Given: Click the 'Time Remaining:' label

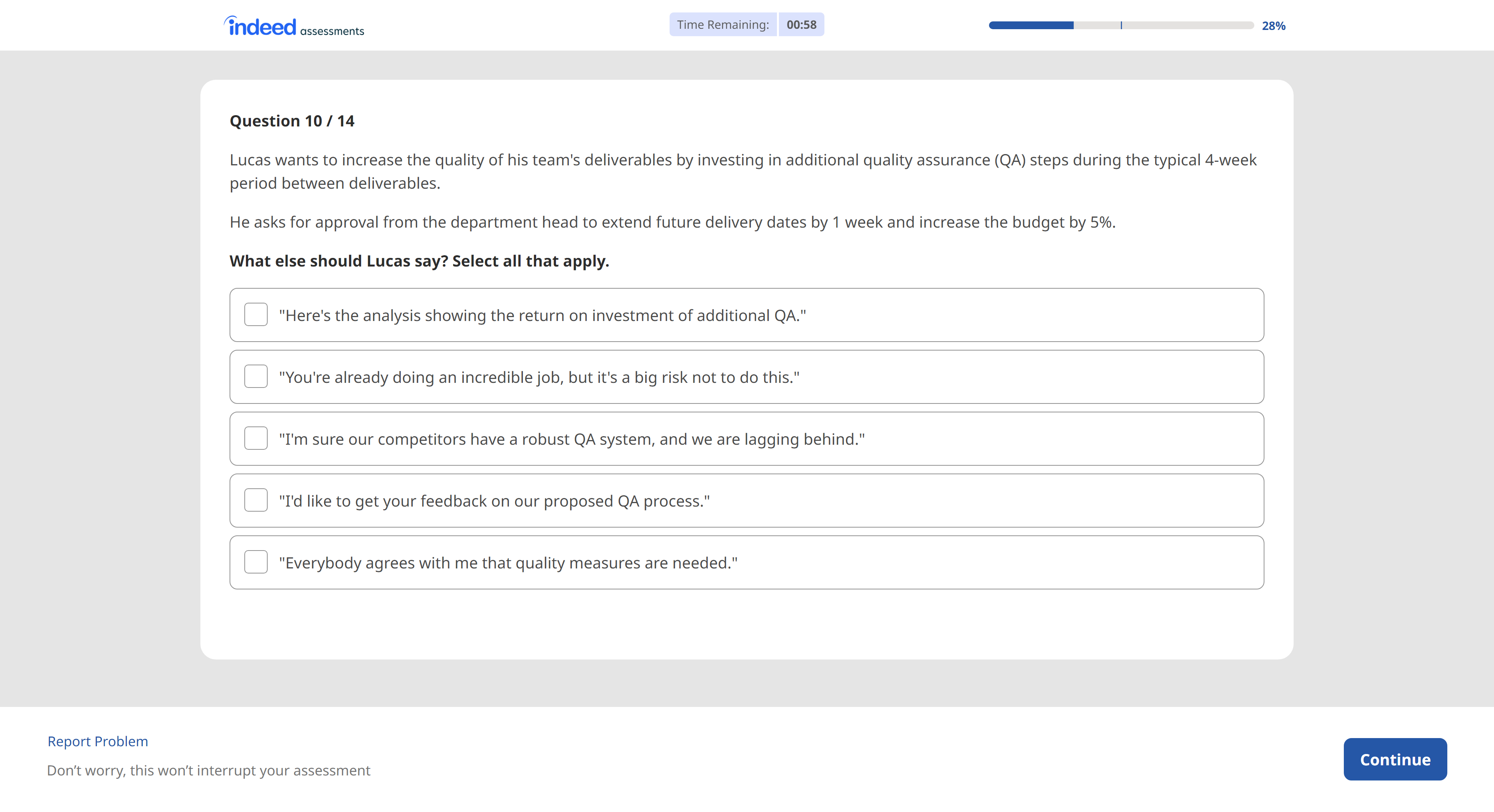Looking at the screenshot, I should (722, 25).
